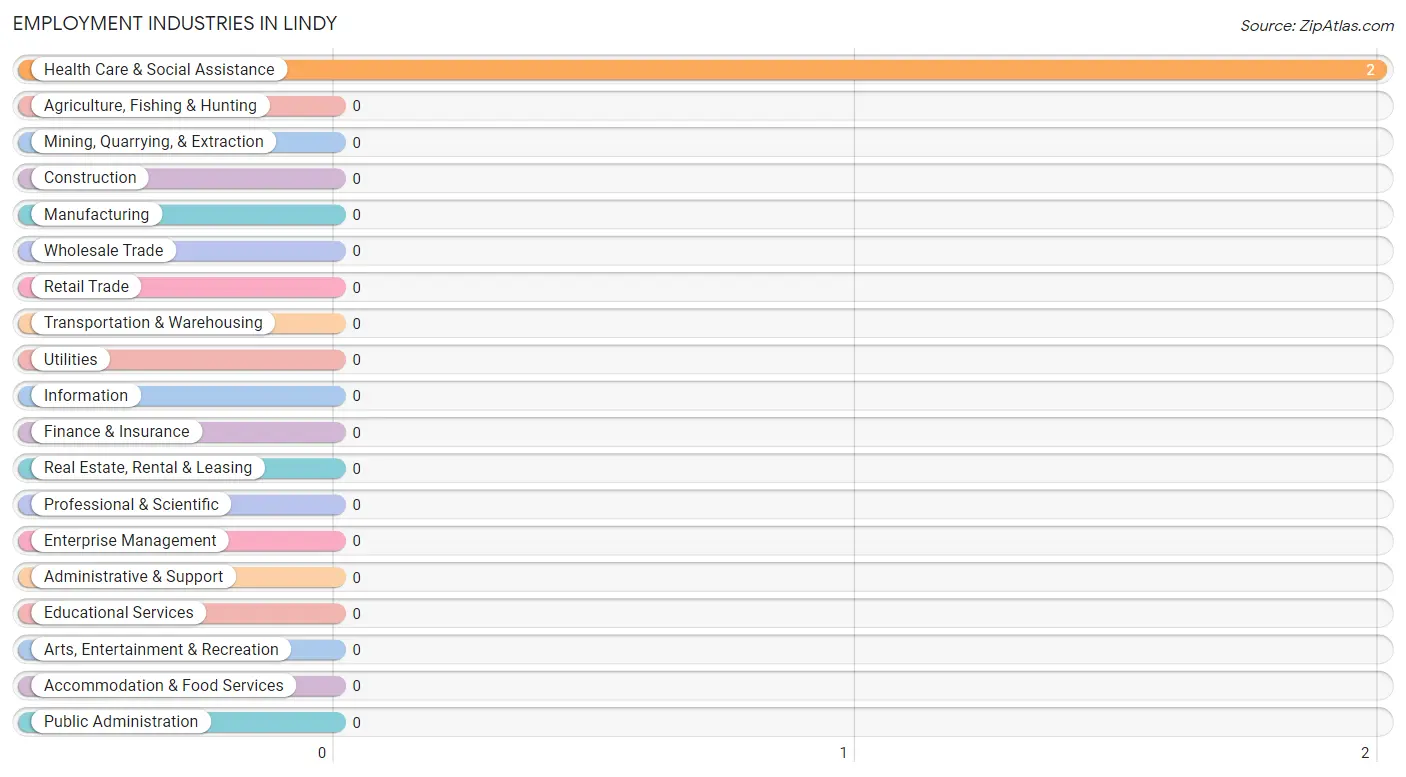Image resolution: width=1406 pixels, height=777 pixels.
Task: Select Real Estate, Rental & Leasing label
Action: point(148,468)
